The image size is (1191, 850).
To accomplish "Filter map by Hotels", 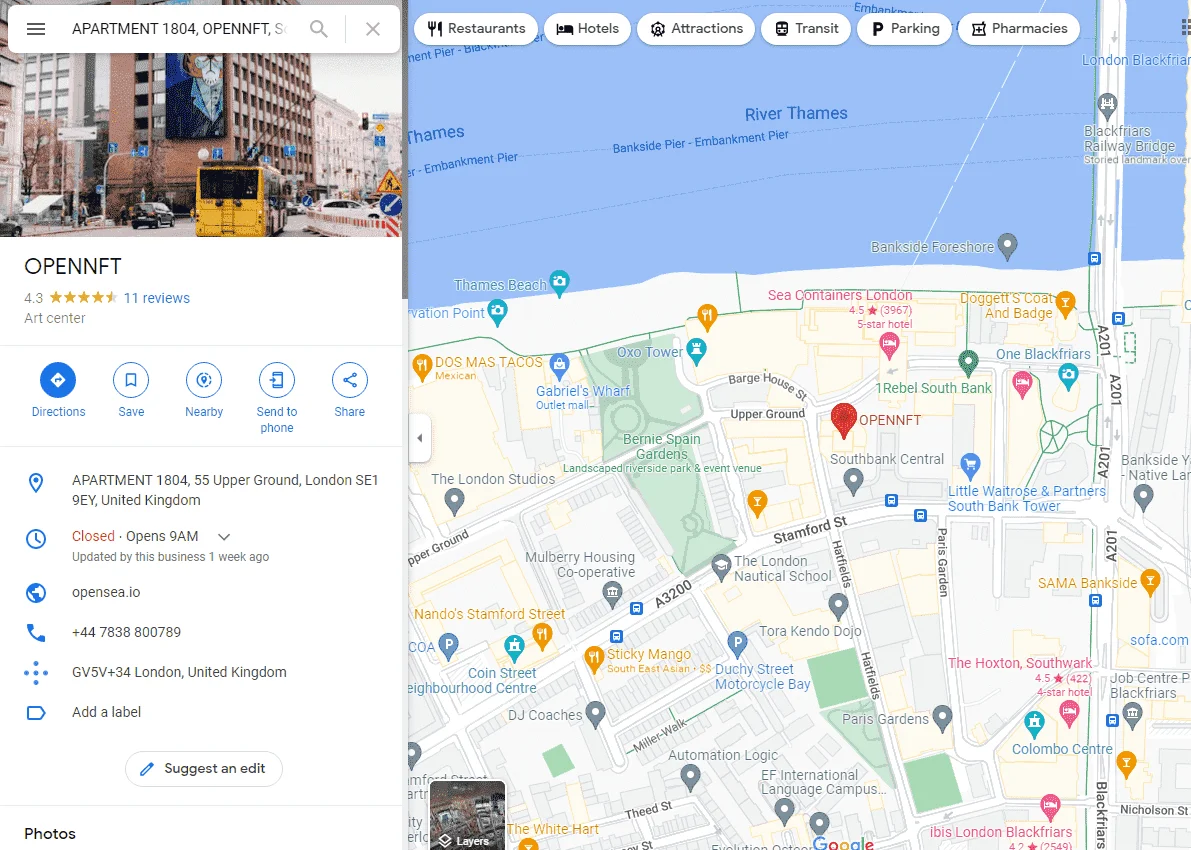I will (587, 29).
